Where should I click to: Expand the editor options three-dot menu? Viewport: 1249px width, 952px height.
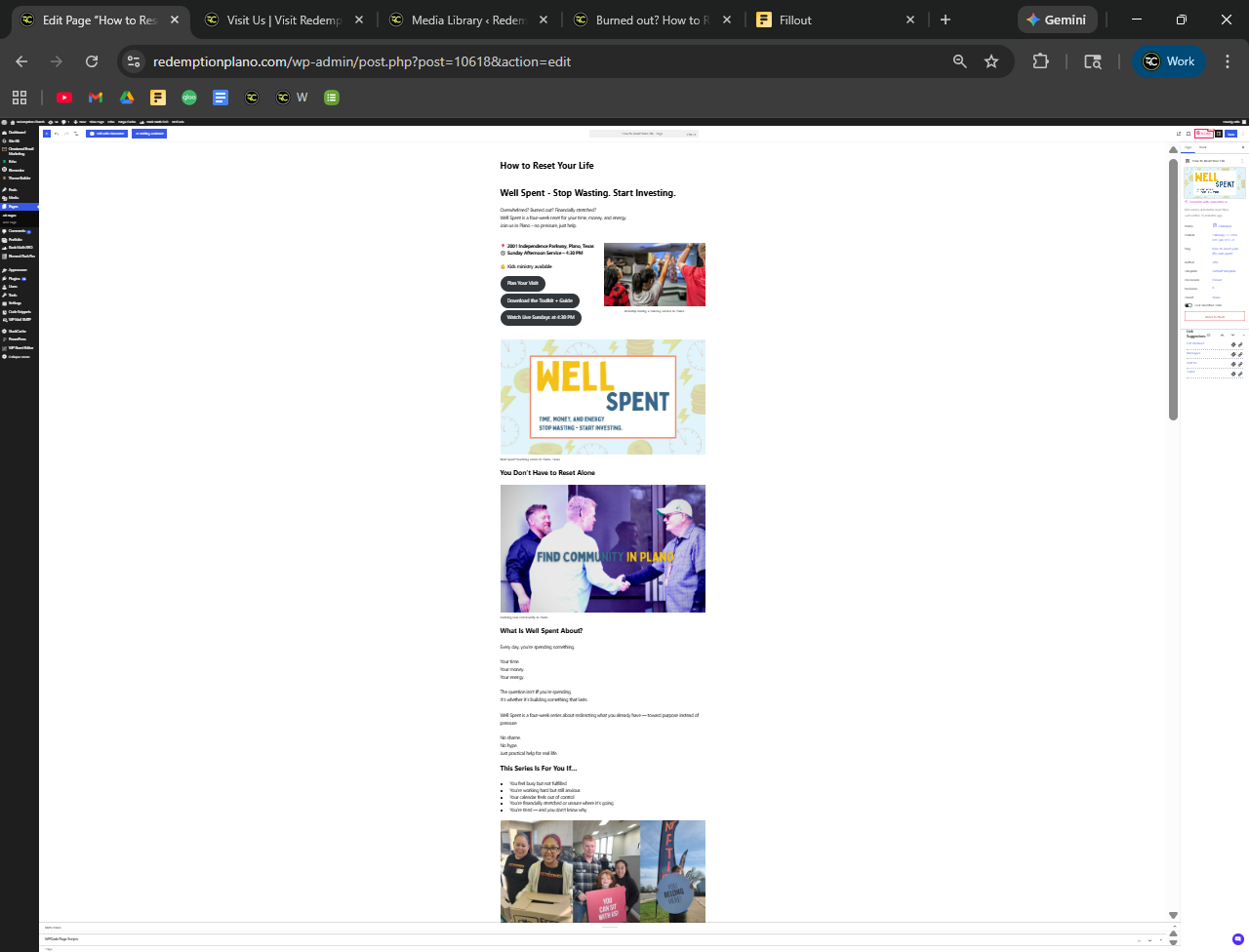pyautogui.click(x=1242, y=134)
